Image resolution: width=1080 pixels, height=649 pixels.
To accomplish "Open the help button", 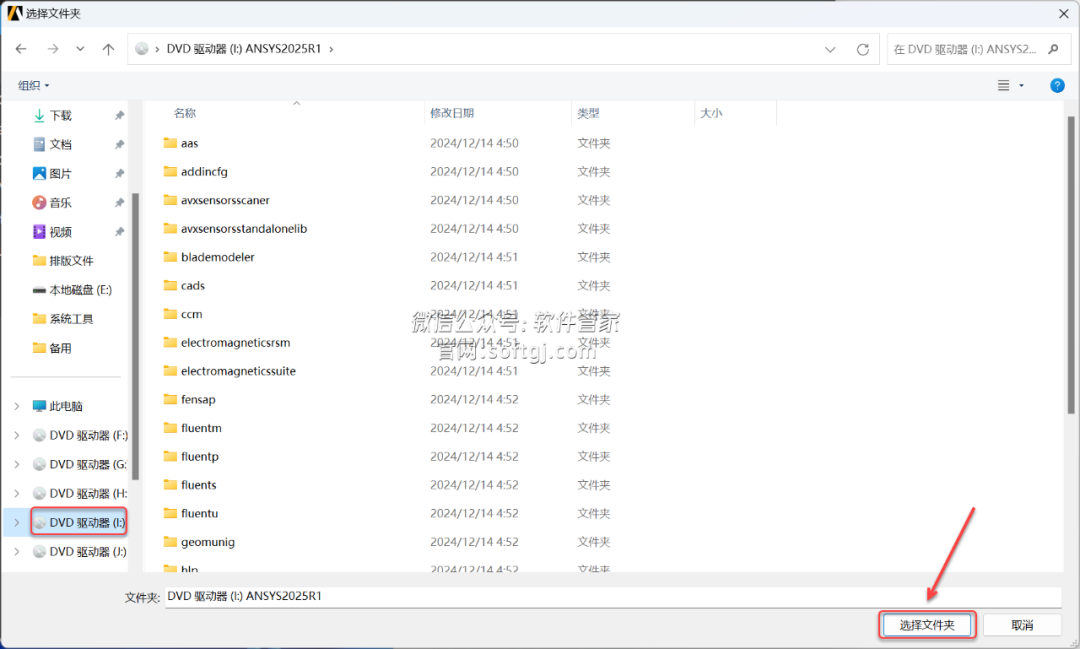I will [x=1057, y=85].
